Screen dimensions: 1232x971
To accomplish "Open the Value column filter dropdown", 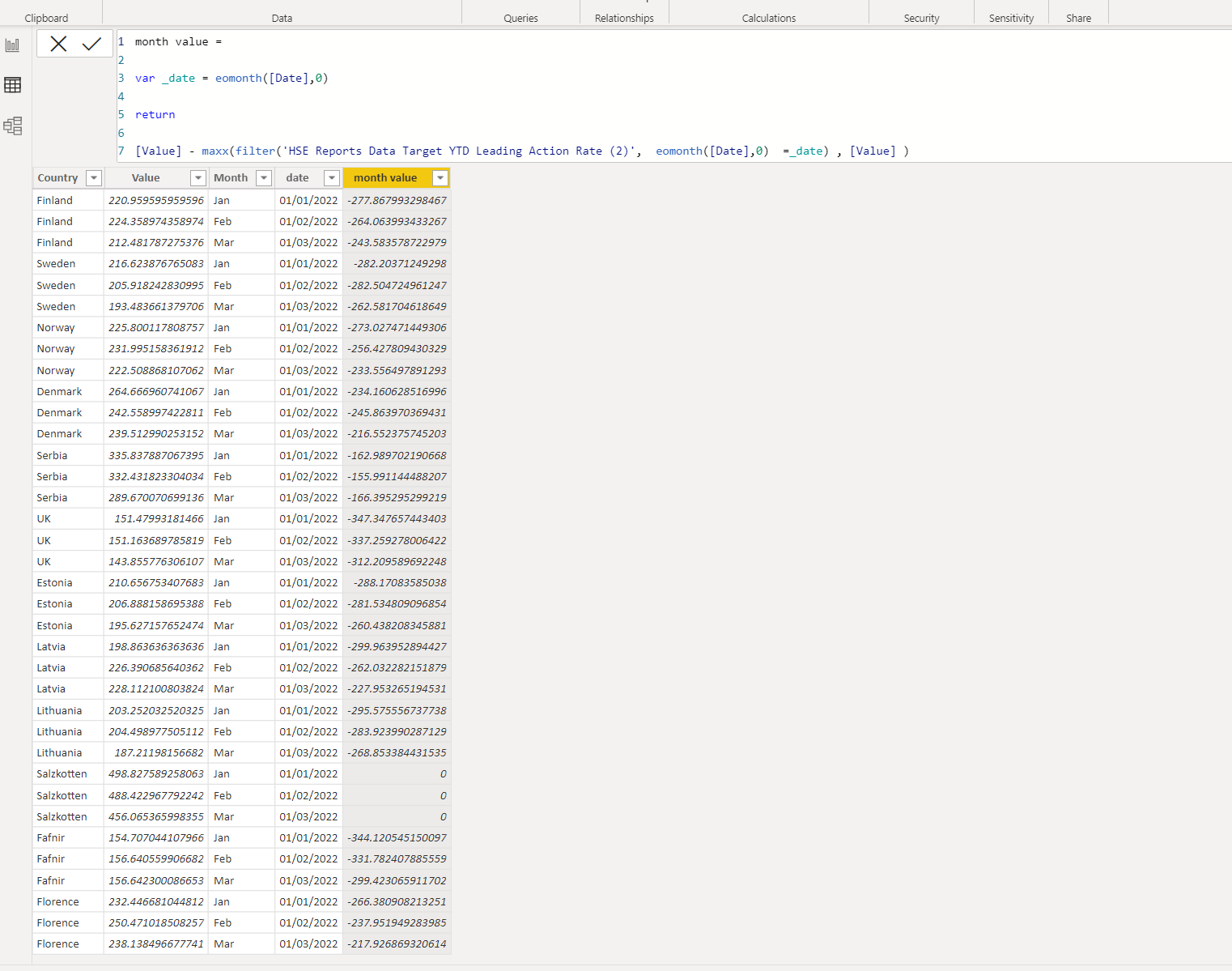I will click(198, 178).
